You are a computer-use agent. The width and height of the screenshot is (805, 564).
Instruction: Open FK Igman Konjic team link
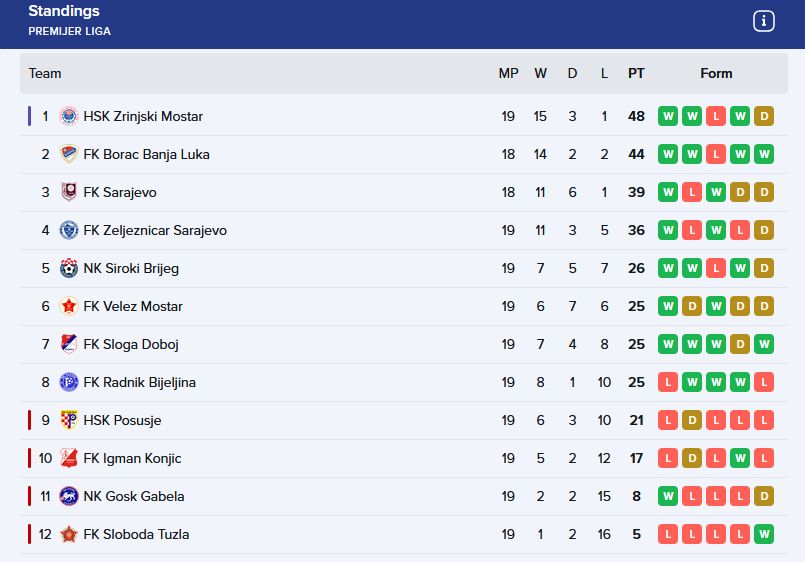click(x=132, y=458)
